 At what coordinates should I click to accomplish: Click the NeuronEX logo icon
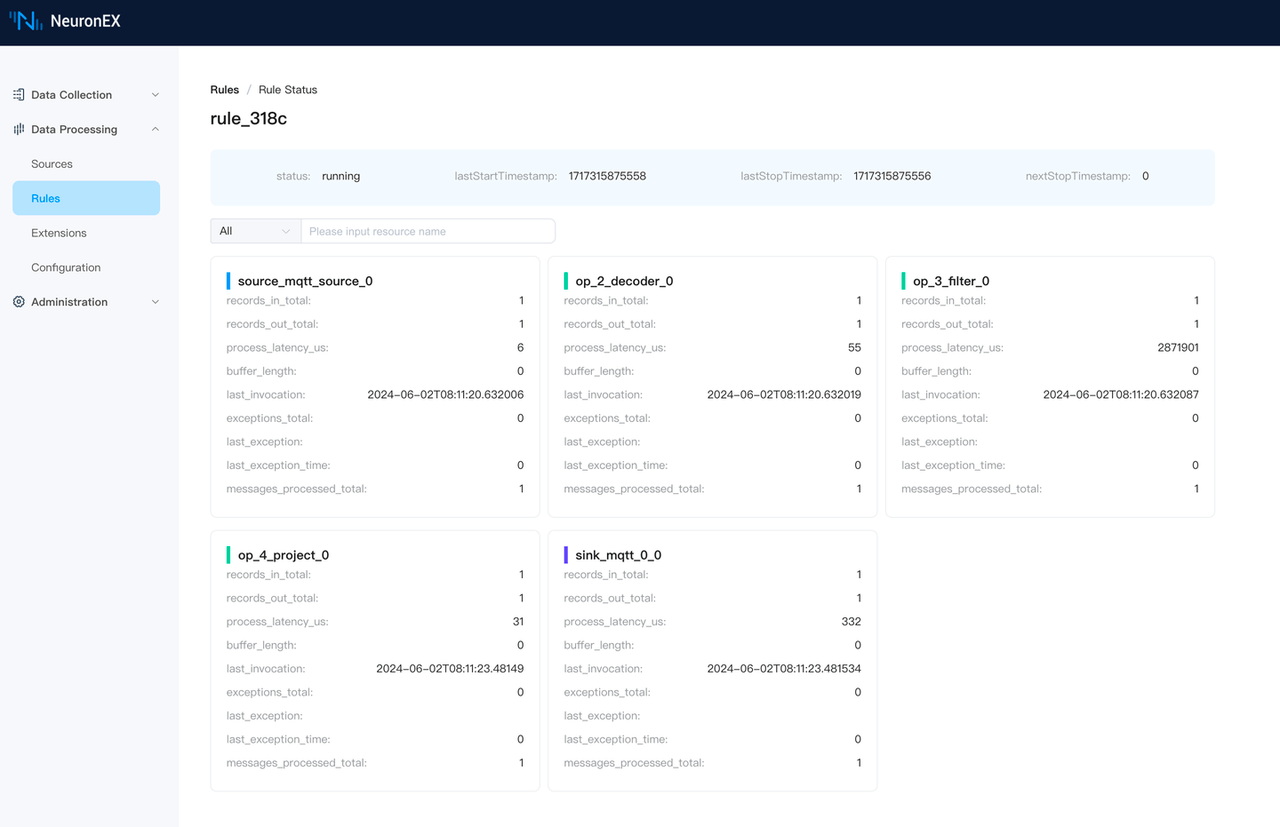click(26, 21)
